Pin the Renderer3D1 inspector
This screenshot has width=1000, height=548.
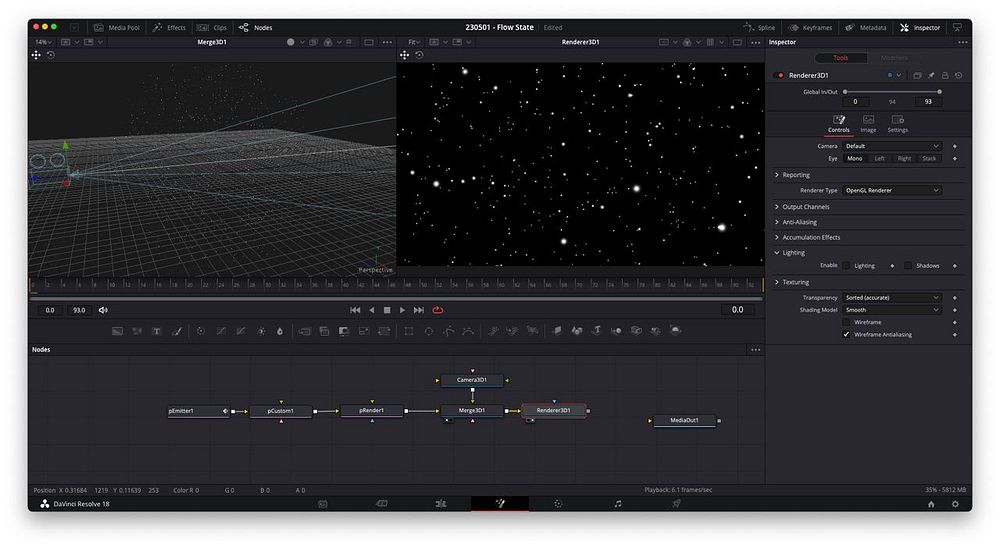click(x=931, y=75)
